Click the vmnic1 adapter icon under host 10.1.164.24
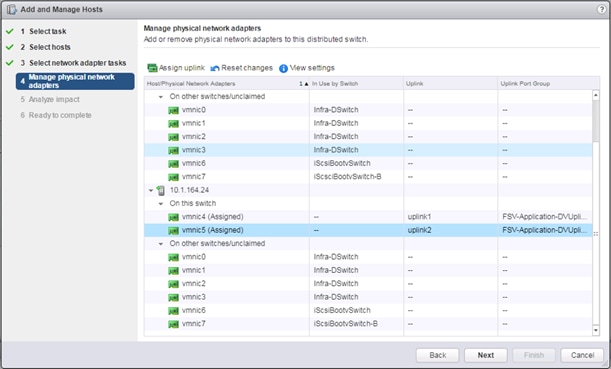 click(173, 271)
